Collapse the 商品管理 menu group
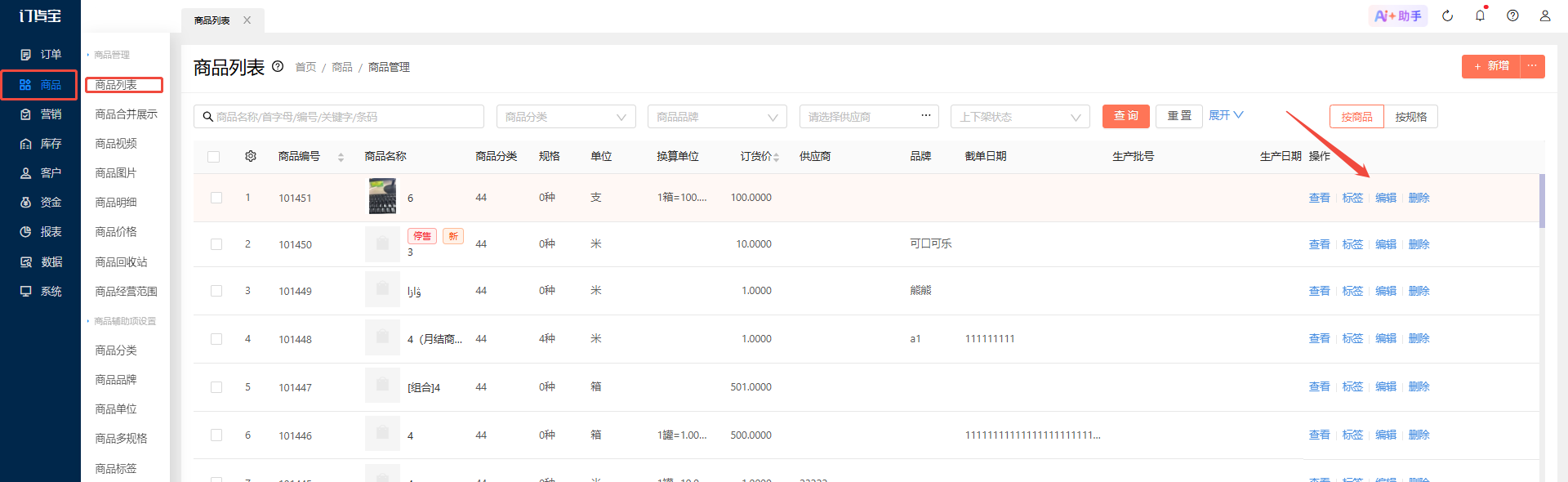 click(109, 55)
